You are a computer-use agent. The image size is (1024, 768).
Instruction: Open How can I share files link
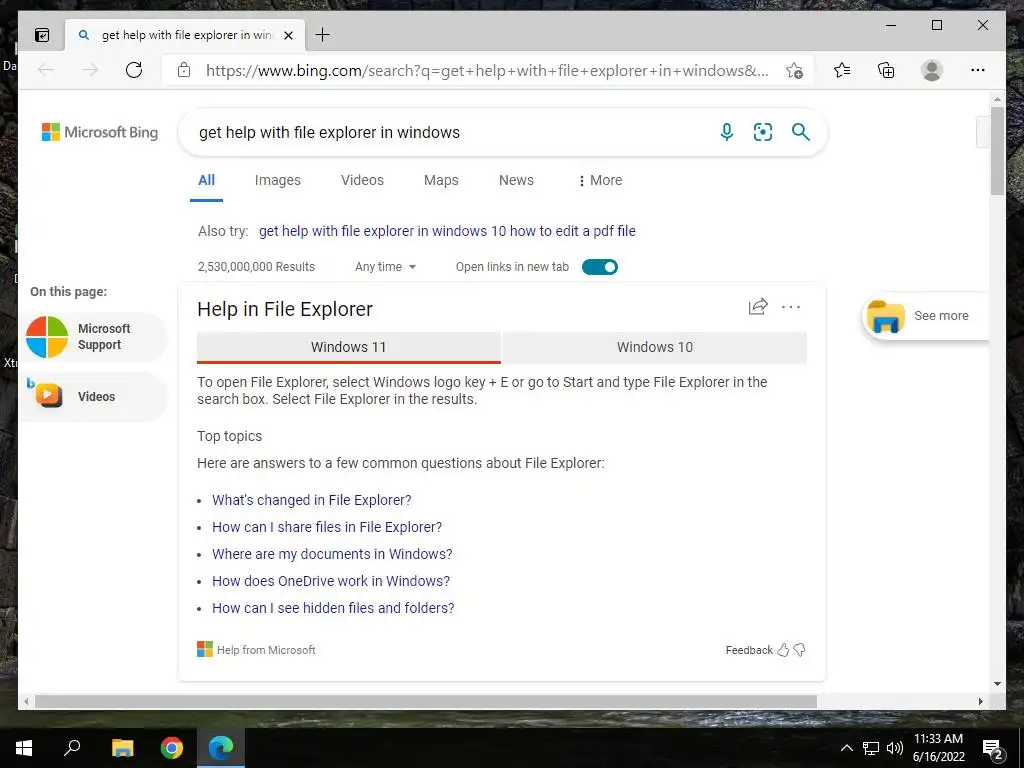coord(327,527)
